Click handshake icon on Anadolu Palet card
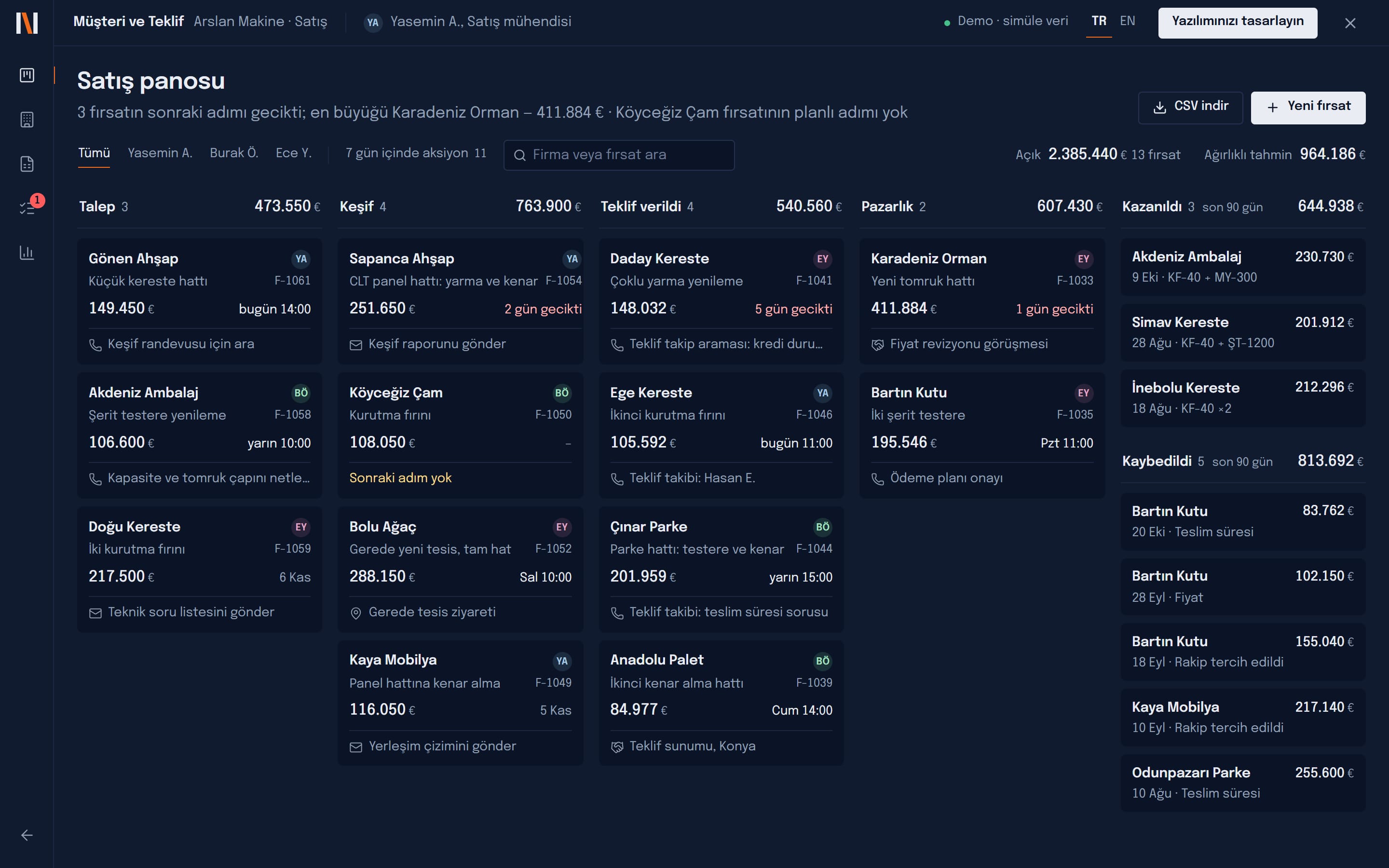The image size is (1389, 868). [x=617, y=747]
